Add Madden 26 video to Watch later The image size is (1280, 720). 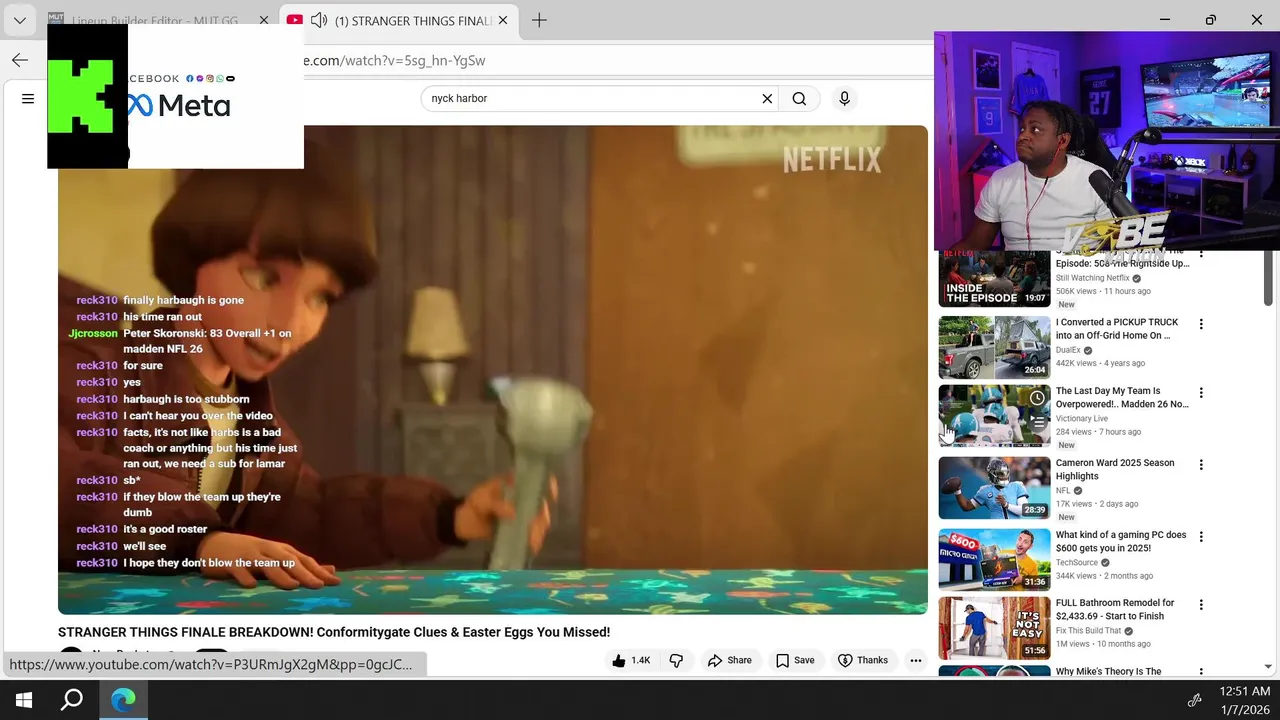[x=1037, y=398]
